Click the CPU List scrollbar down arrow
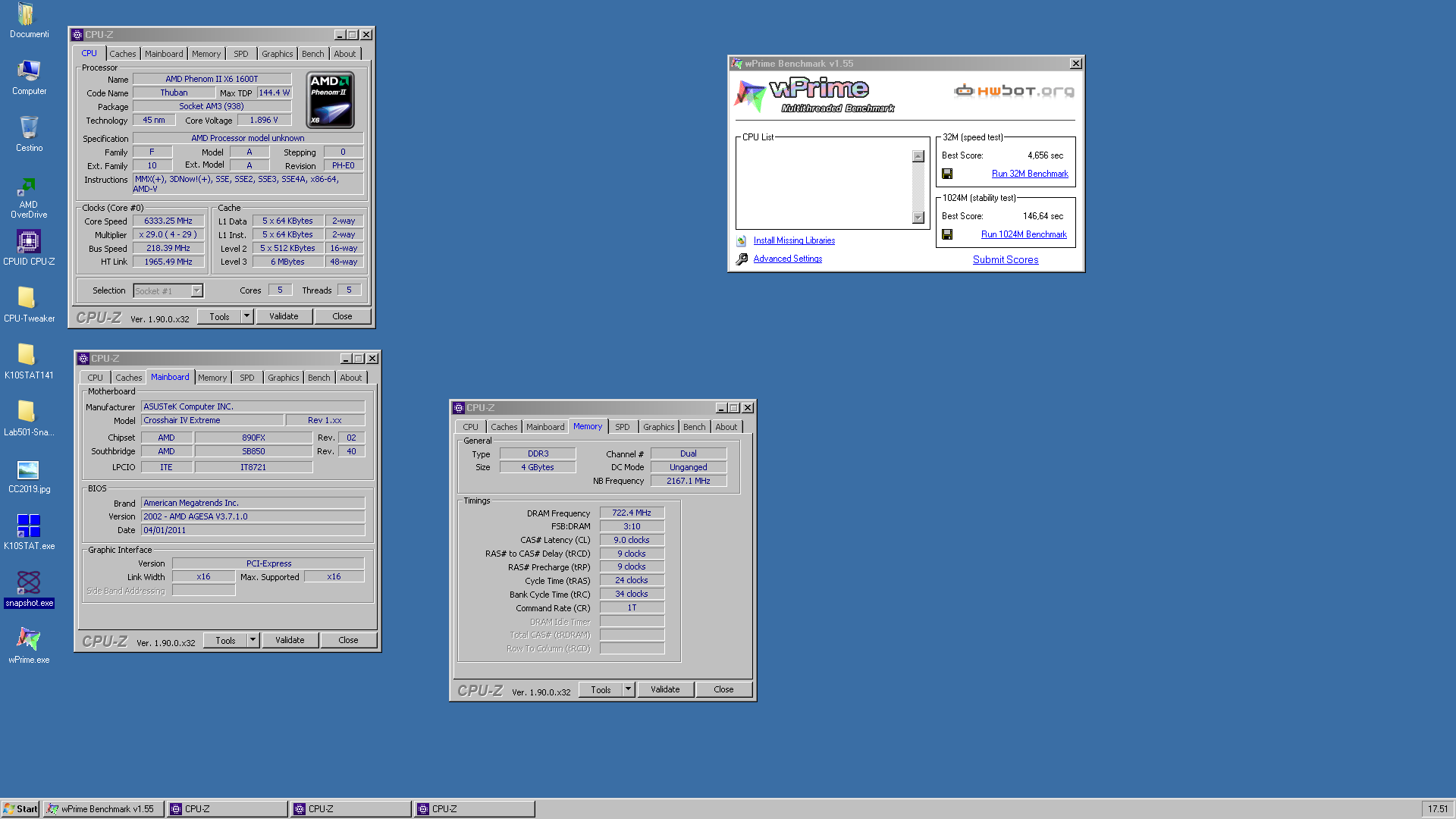Screen dimensions: 1456x819 [918, 218]
